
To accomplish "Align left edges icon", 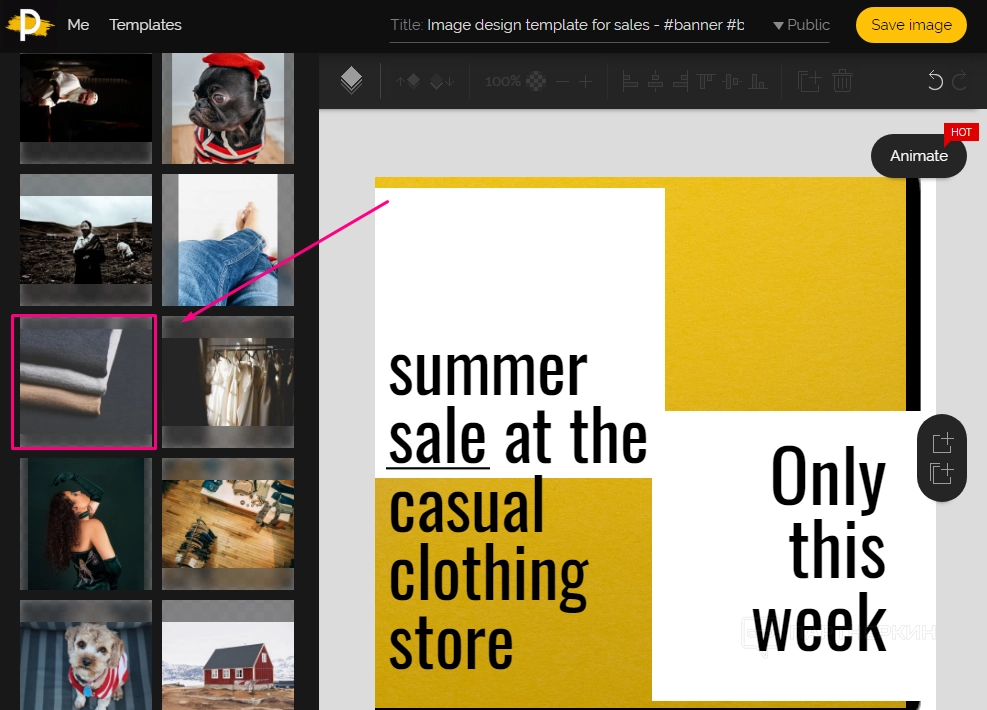I will coord(630,81).
